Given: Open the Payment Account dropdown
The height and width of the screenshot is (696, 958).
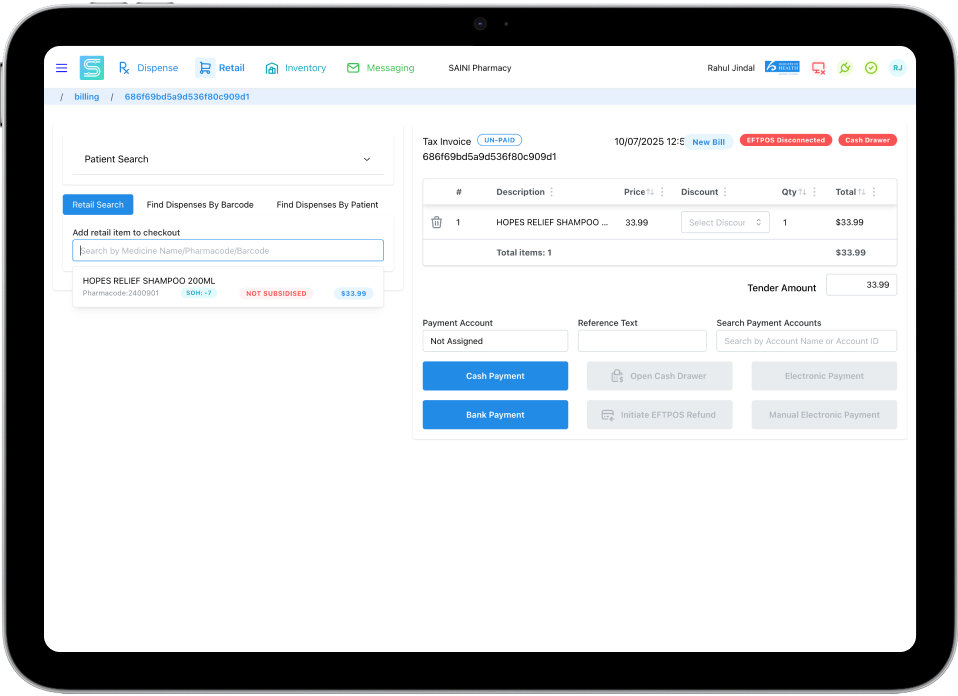Looking at the screenshot, I should (x=495, y=341).
